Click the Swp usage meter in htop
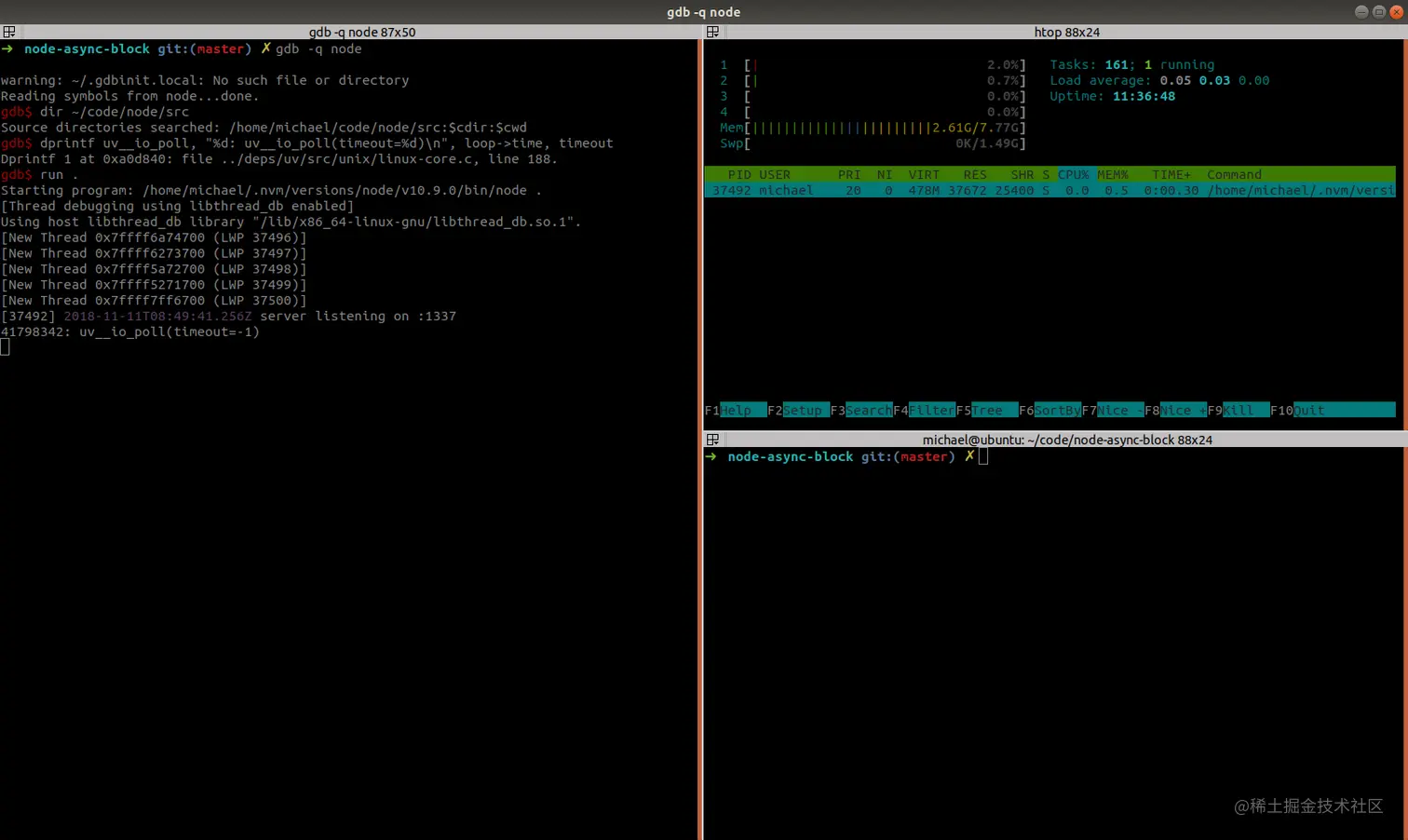 (873, 143)
